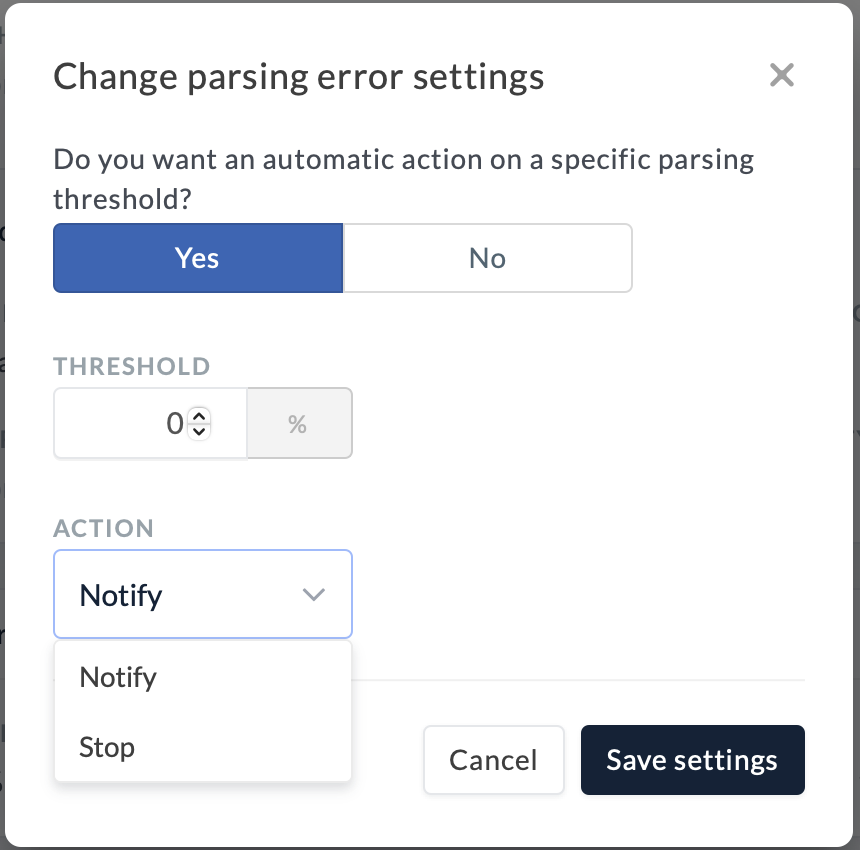The width and height of the screenshot is (860, 850).
Task: Select No for automatic action
Action: pos(487,258)
